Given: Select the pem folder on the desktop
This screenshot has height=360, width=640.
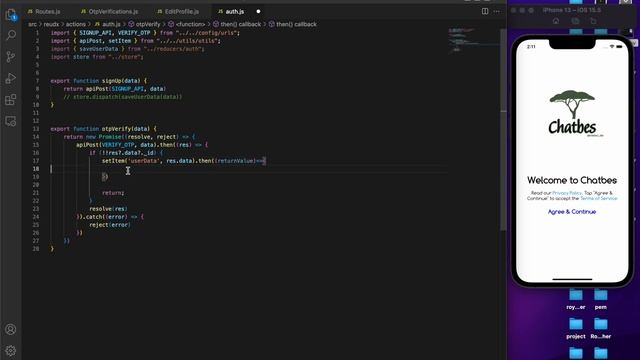Looking at the screenshot, I should click(x=600, y=298).
